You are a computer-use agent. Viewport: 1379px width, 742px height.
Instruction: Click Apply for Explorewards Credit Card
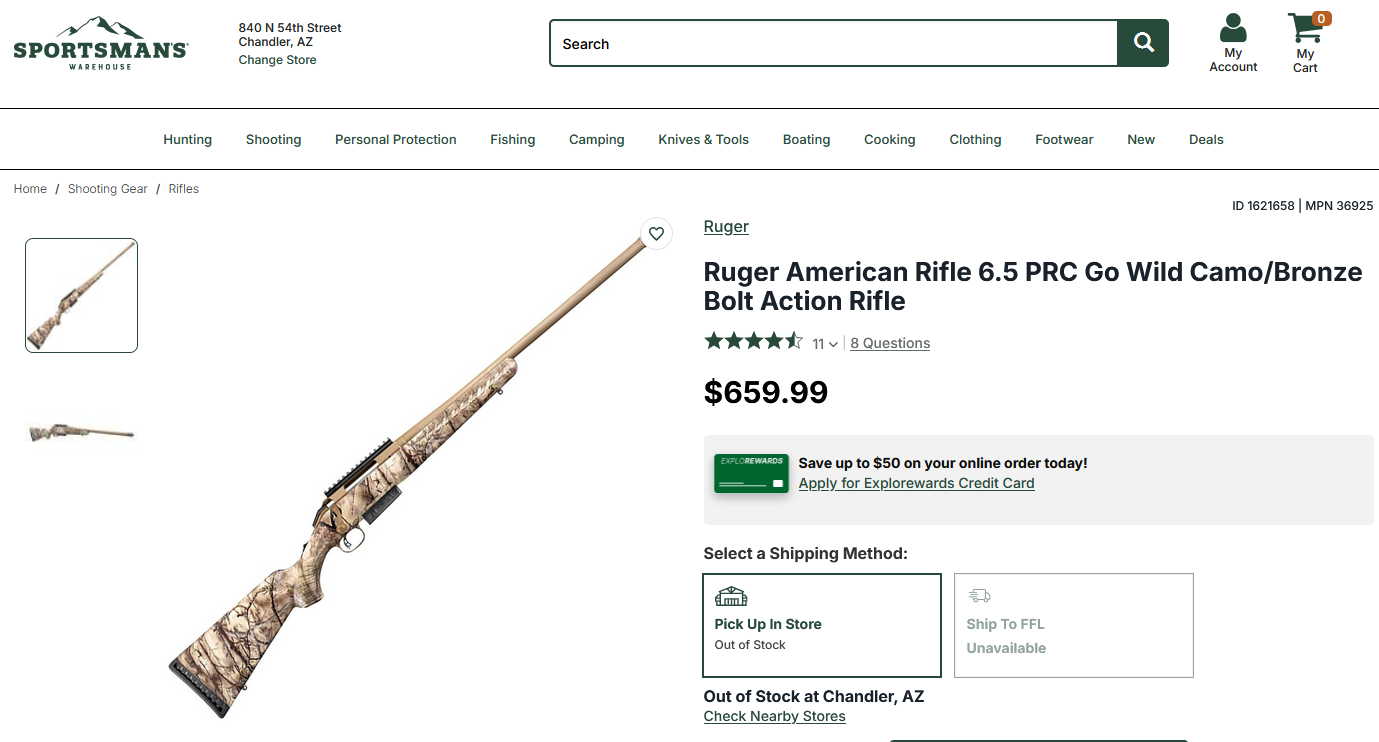tap(916, 483)
